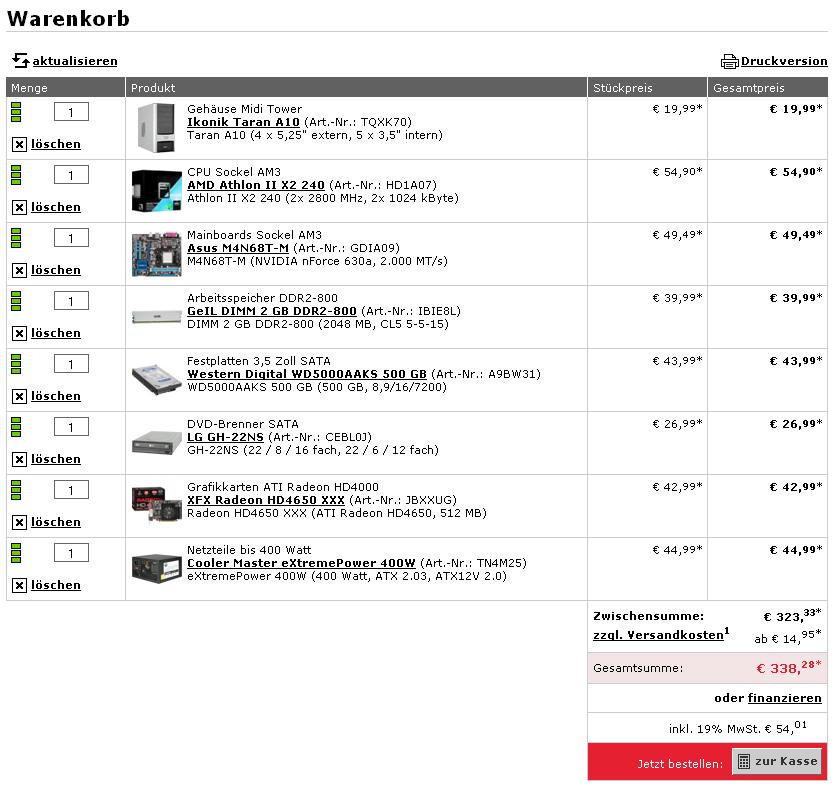Click green availability bars for Western Digital drive

tap(16, 364)
